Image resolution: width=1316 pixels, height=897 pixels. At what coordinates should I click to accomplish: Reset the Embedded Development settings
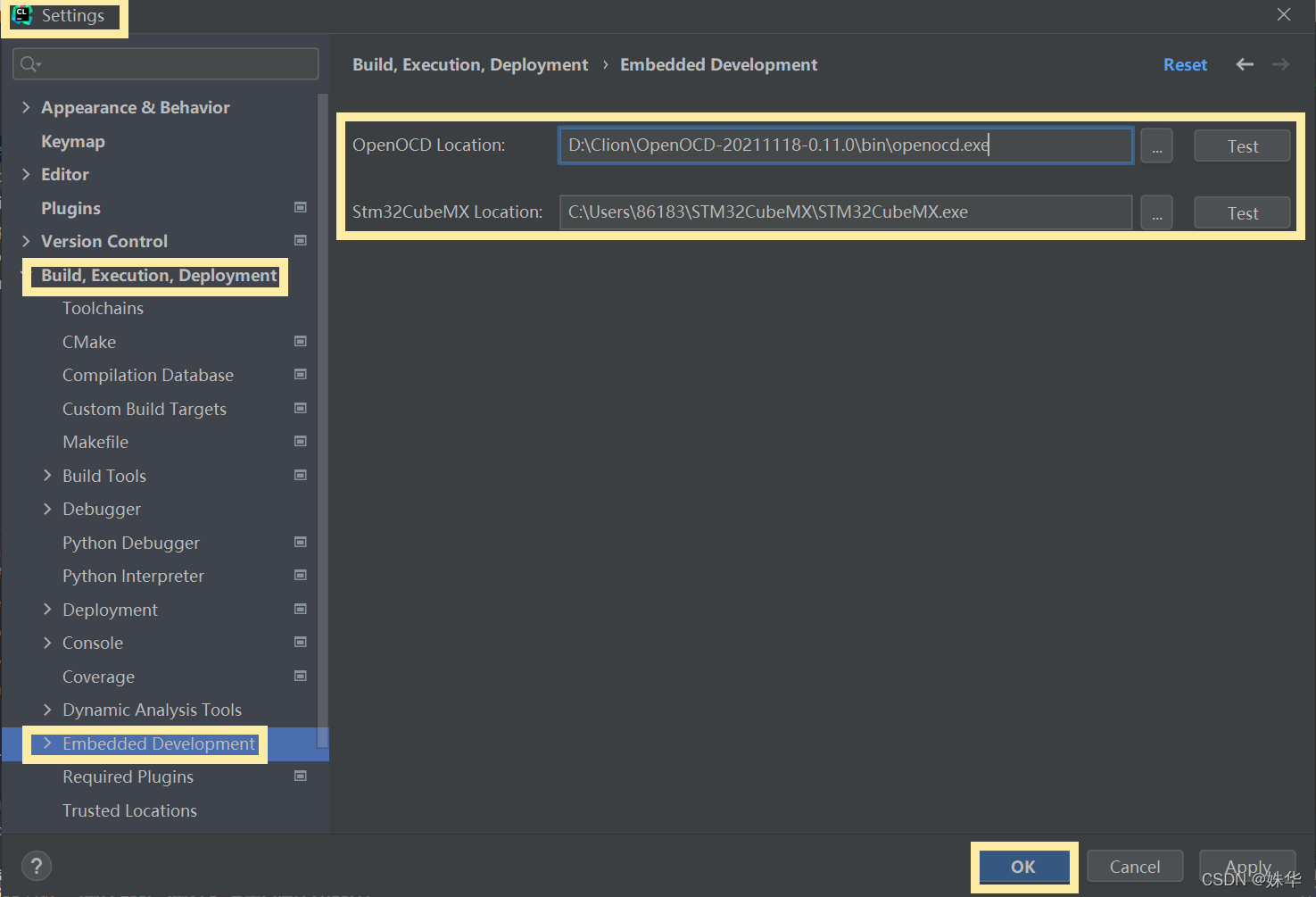[x=1185, y=64]
